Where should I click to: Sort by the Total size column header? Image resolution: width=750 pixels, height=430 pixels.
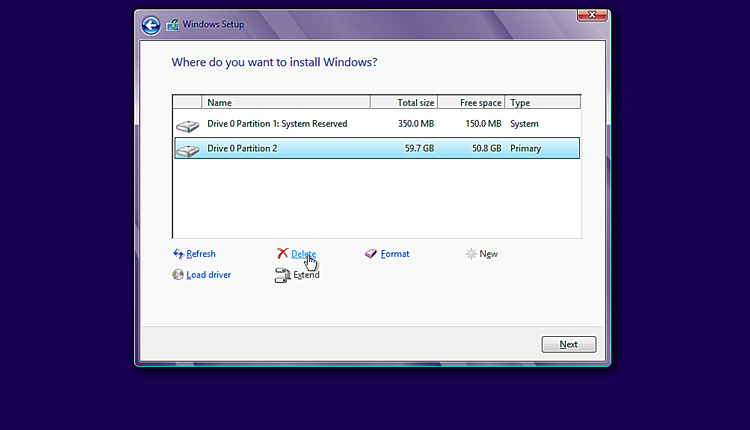(404, 102)
